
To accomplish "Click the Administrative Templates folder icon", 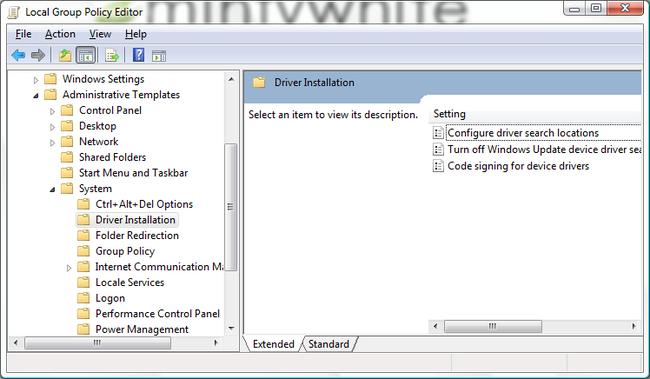I will [51, 95].
